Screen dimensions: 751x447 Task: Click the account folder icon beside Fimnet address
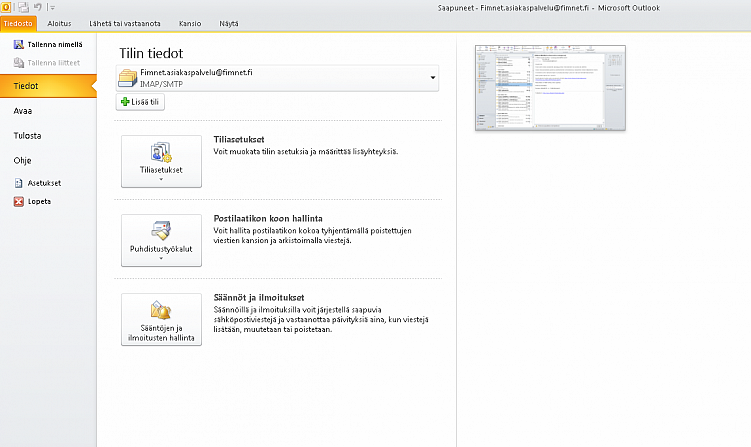[x=128, y=78]
